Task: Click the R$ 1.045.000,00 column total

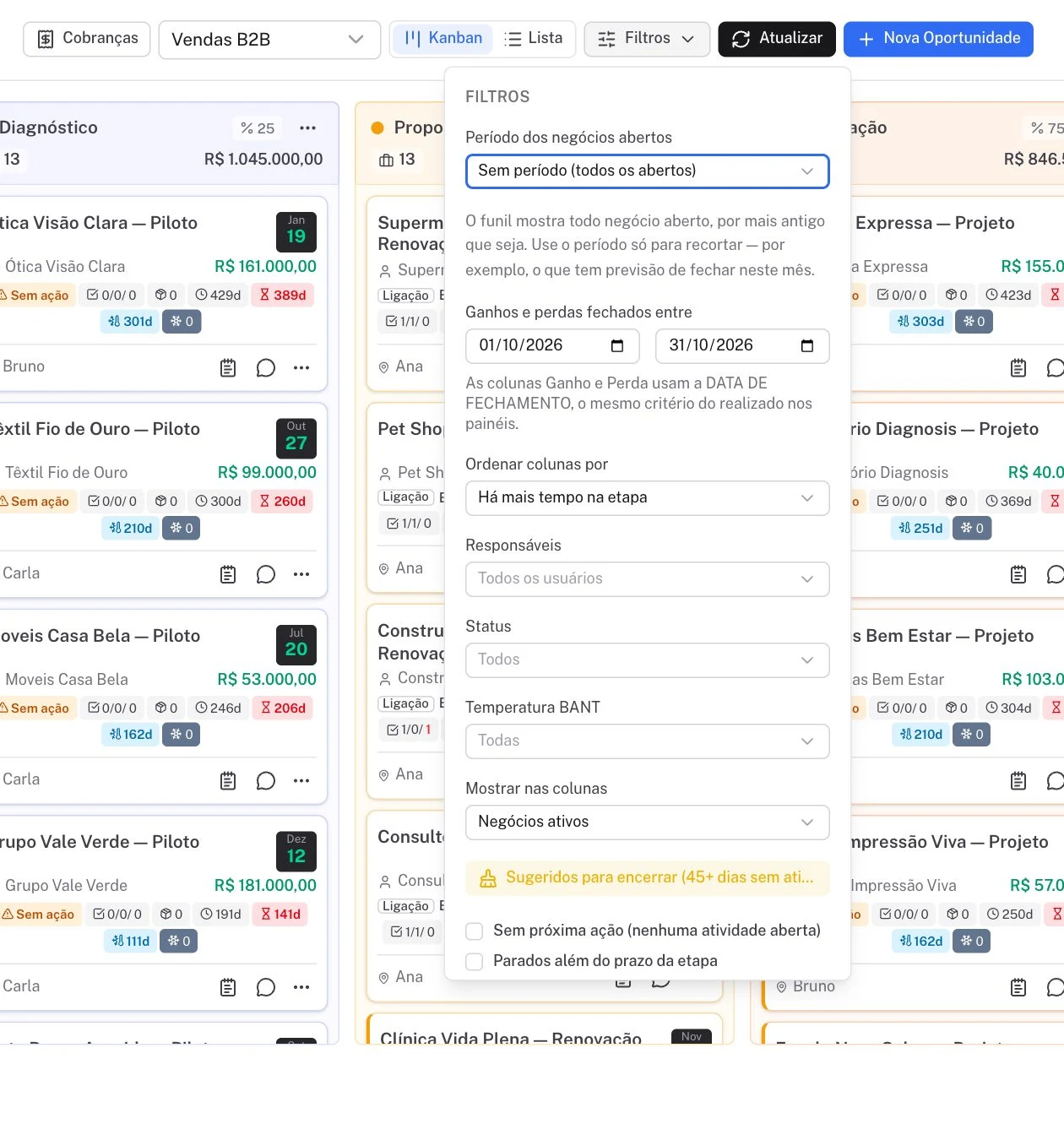Action: coord(263,160)
